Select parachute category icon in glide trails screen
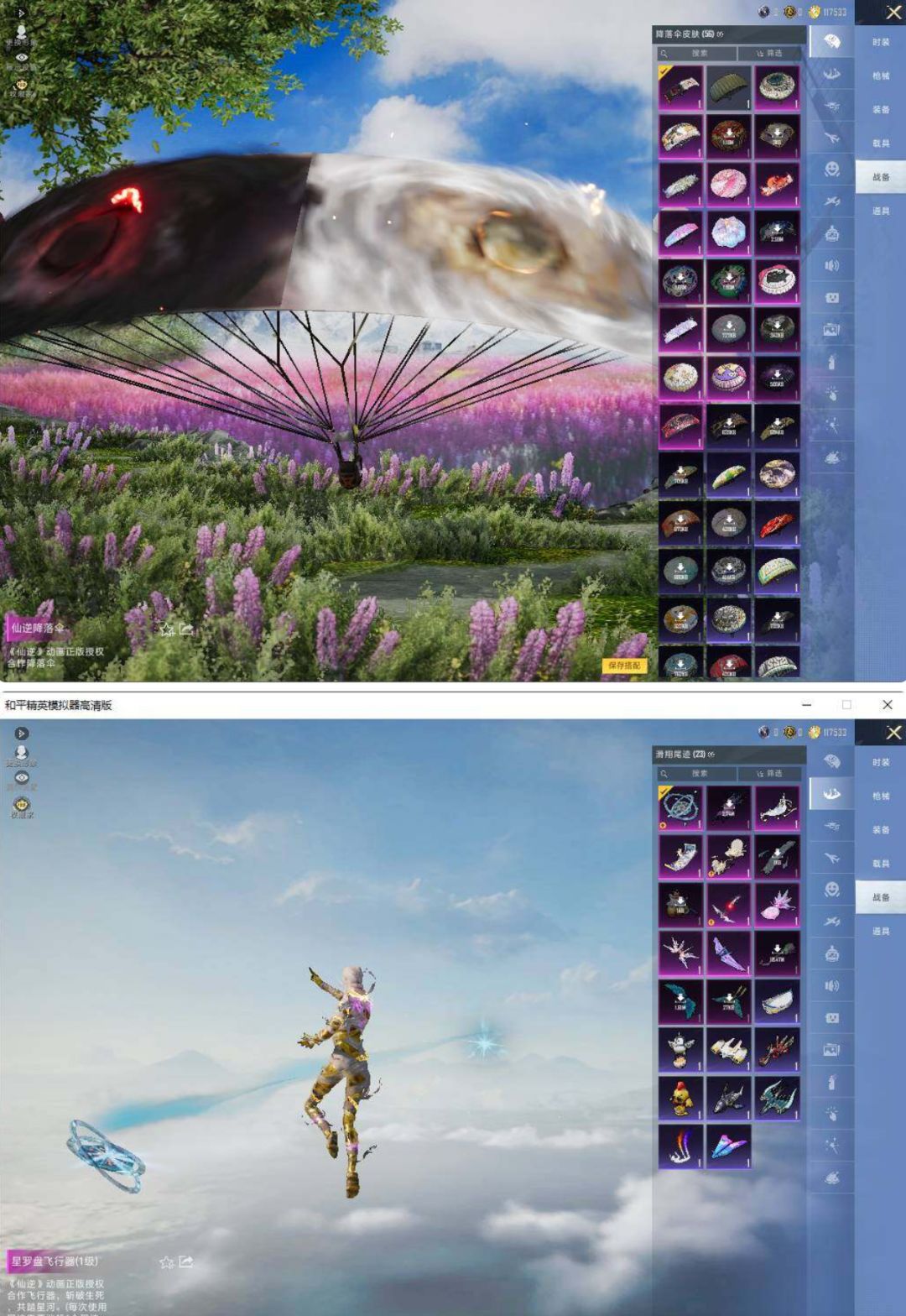 click(x=831, y=761)
